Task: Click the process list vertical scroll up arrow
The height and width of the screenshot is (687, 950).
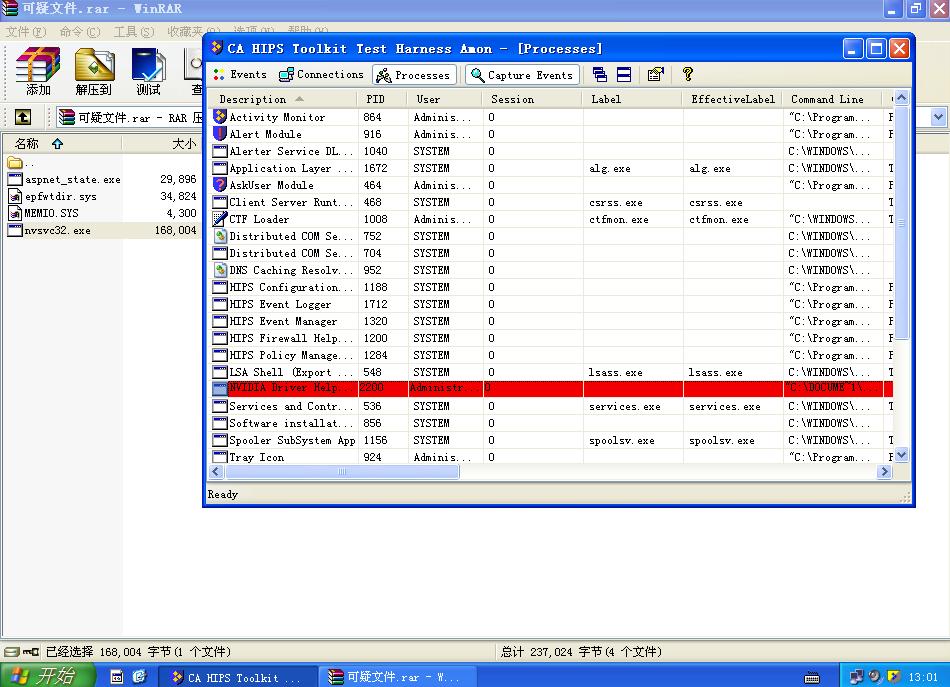Action: click(902, 98)
